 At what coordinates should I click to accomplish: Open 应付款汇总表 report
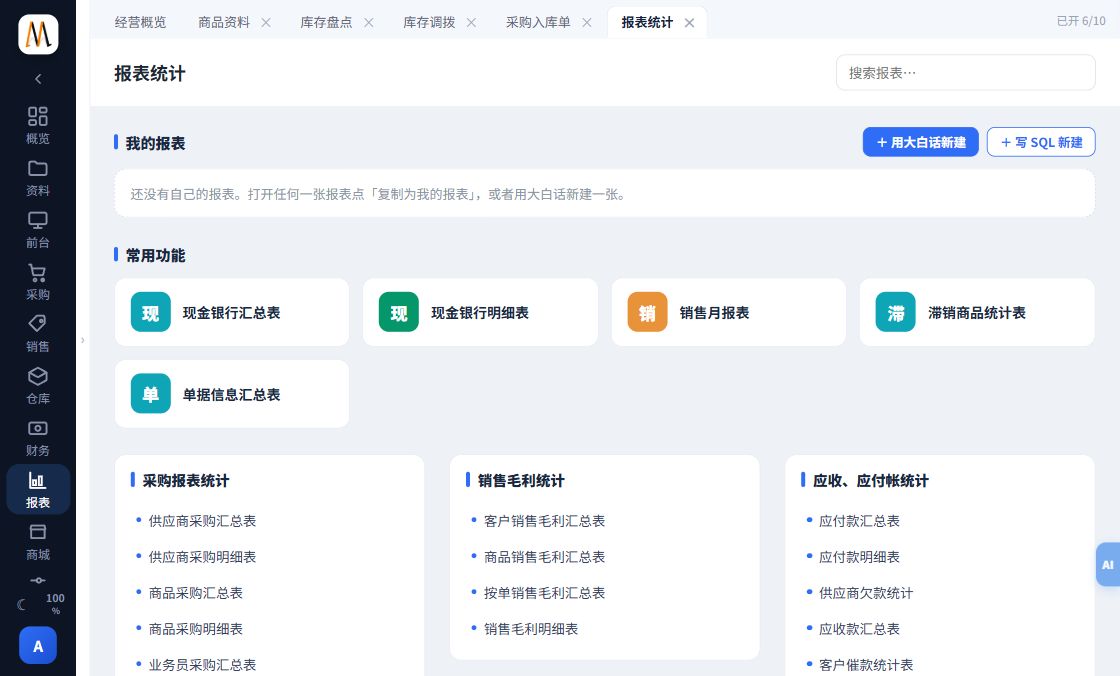(x=859, y=521)
